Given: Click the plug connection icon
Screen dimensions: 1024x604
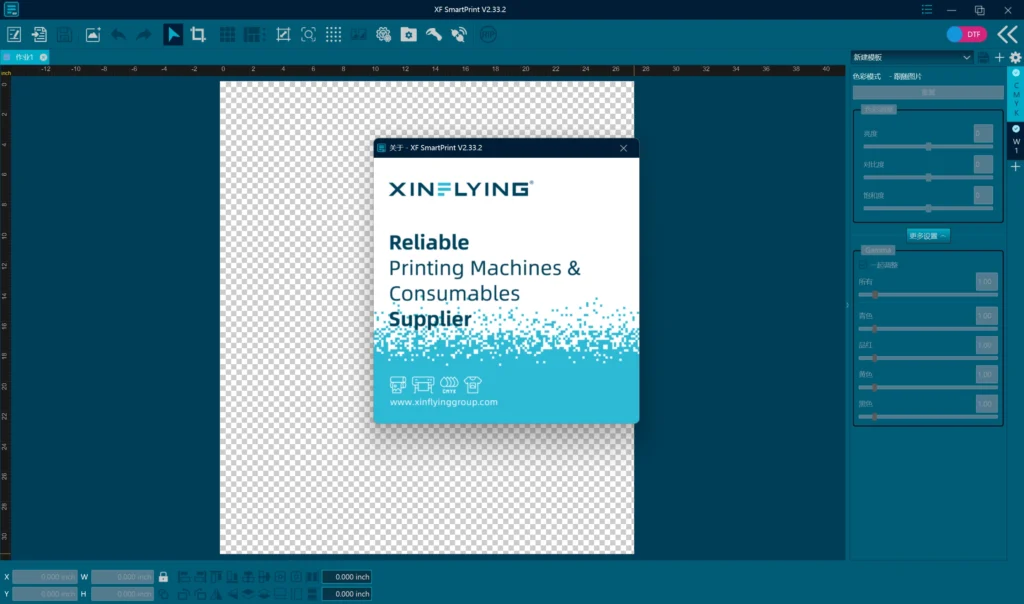Looking at the screenshot, I should pyautogui.click(x=459, y=35).
